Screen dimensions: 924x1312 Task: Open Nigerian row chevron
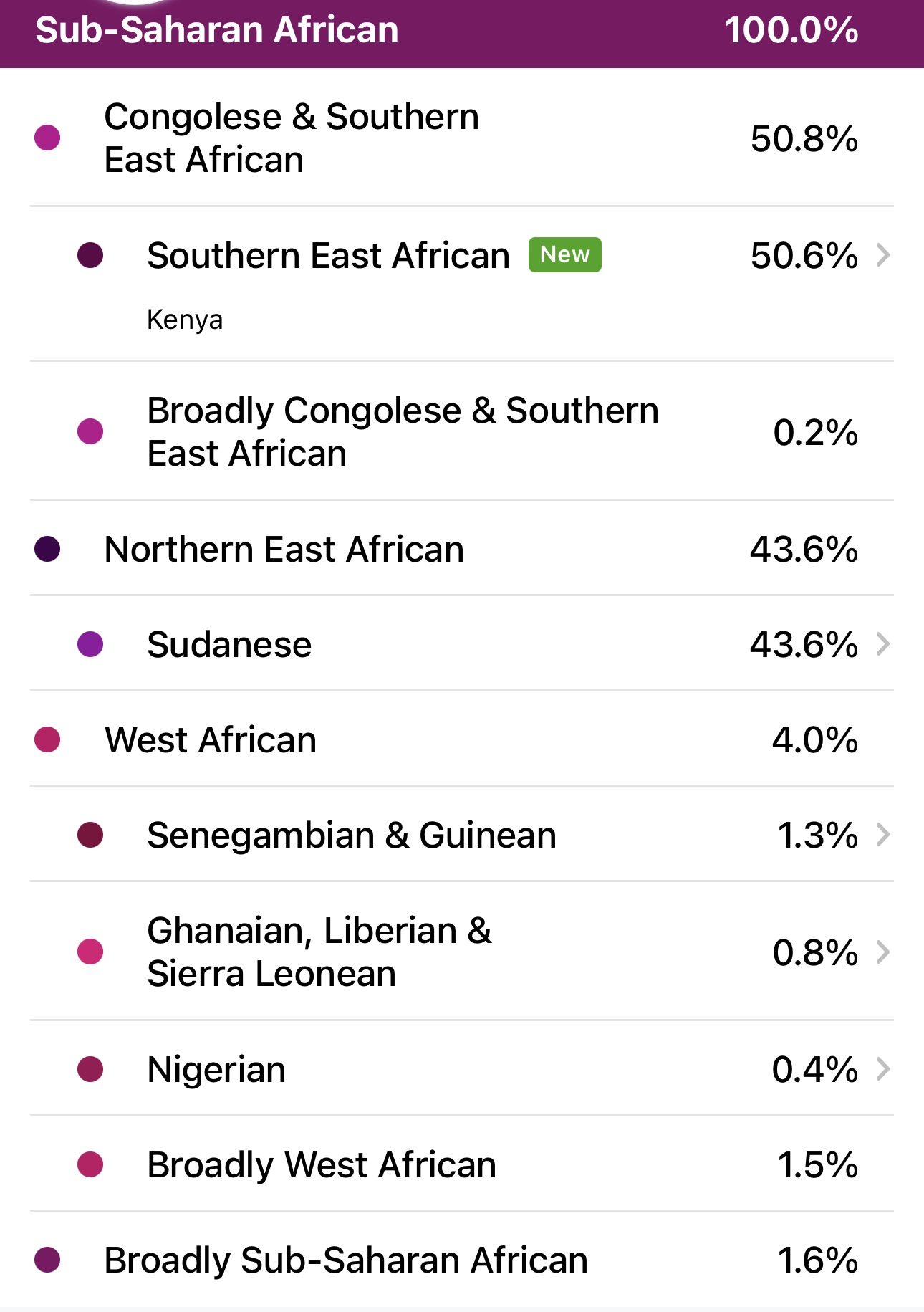point(883,1069)
